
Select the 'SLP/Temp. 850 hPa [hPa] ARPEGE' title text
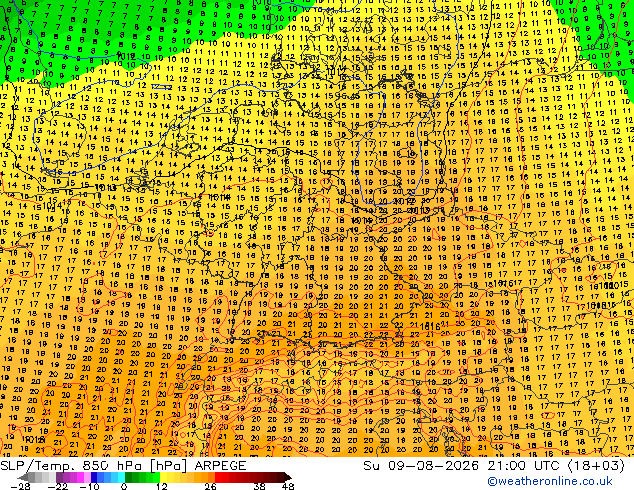(x=123, y=465)
